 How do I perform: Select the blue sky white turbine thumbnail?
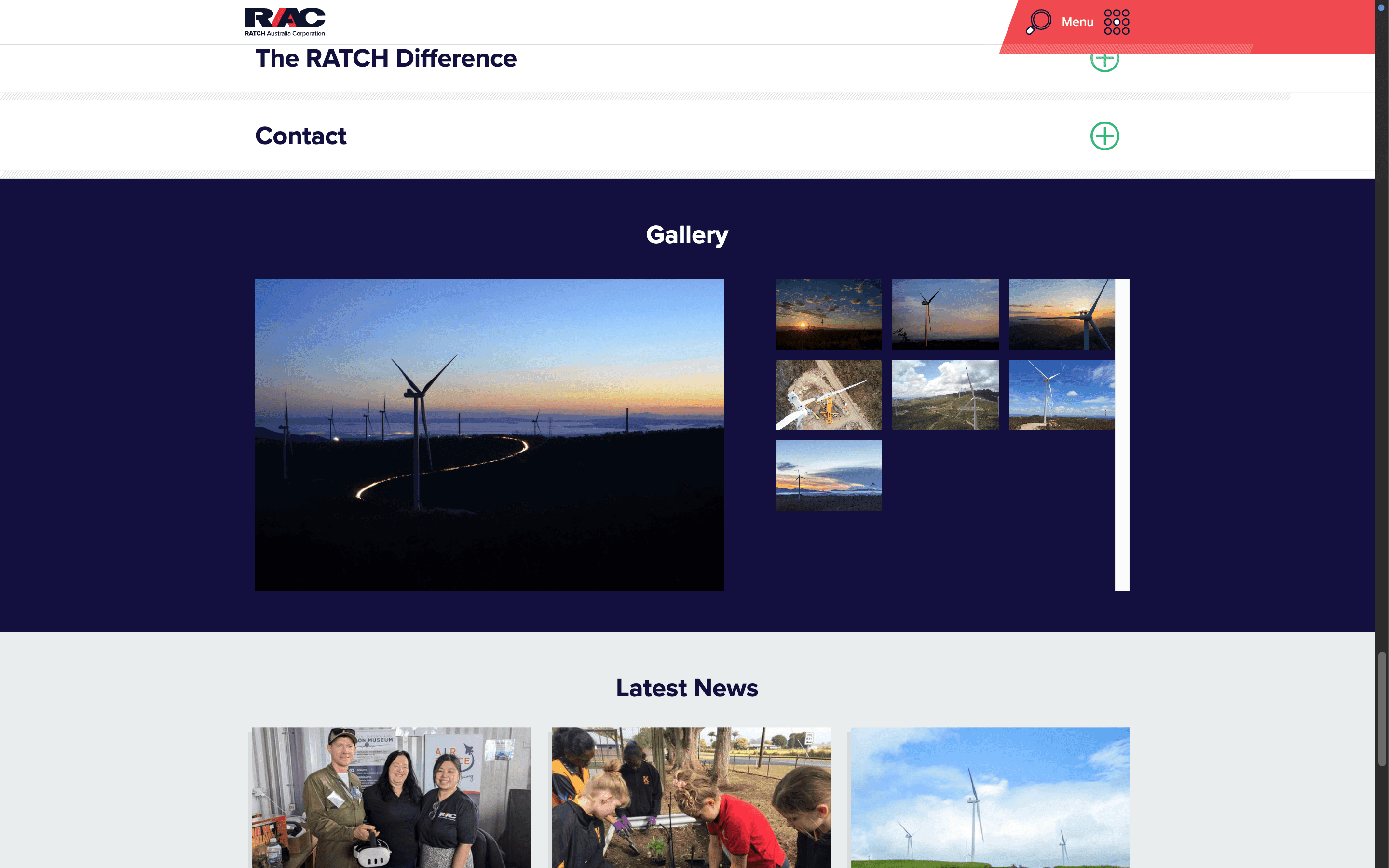pos(1061,395)
